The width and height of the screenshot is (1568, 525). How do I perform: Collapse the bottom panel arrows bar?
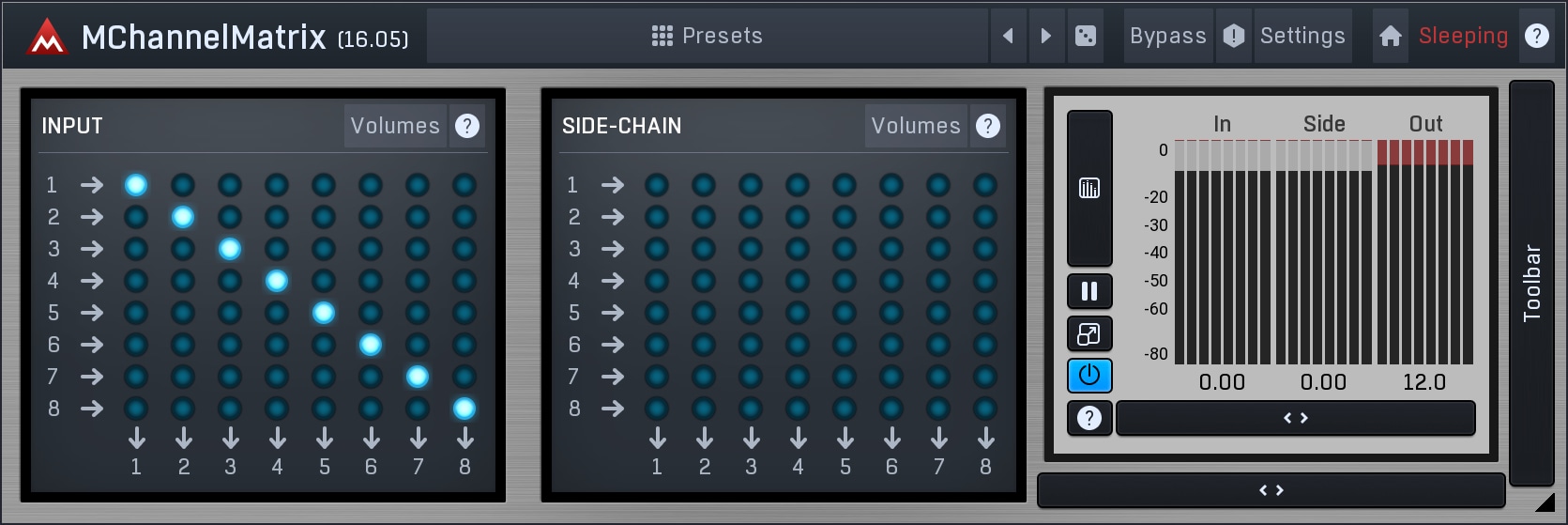pos(1271,490)
